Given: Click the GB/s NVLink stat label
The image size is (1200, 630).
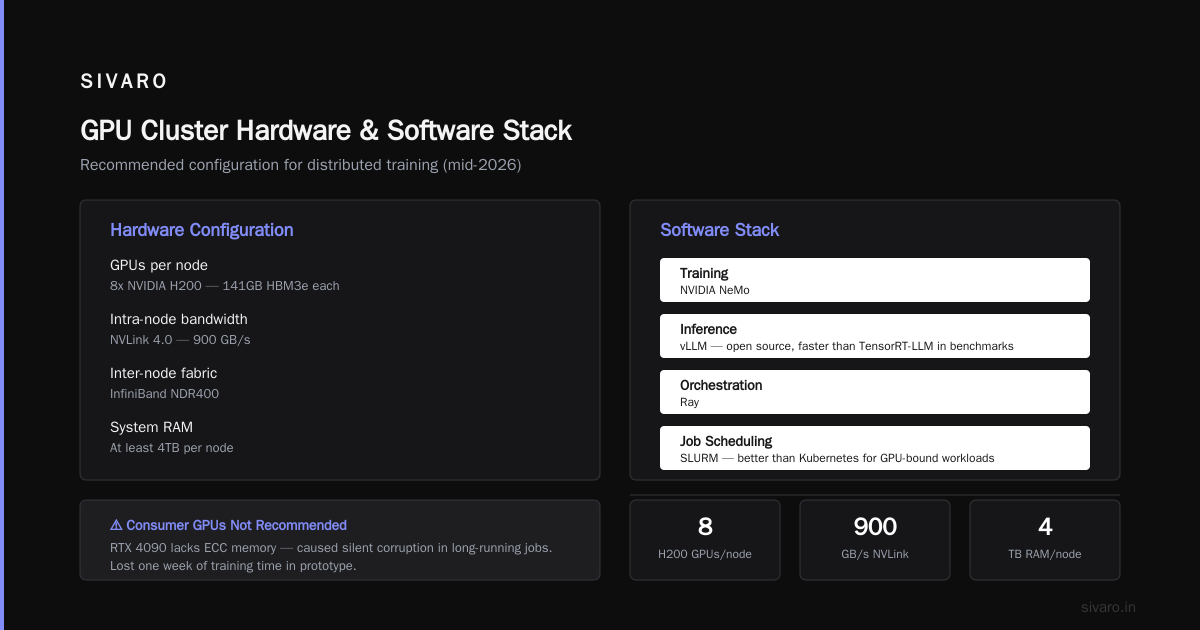Looking at the screenshot, I should pos(875,554).
